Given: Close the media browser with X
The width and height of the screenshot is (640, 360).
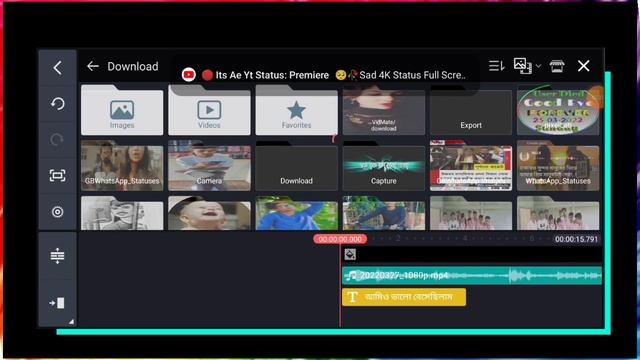Looking at the screenshot, I should point(584,66).
